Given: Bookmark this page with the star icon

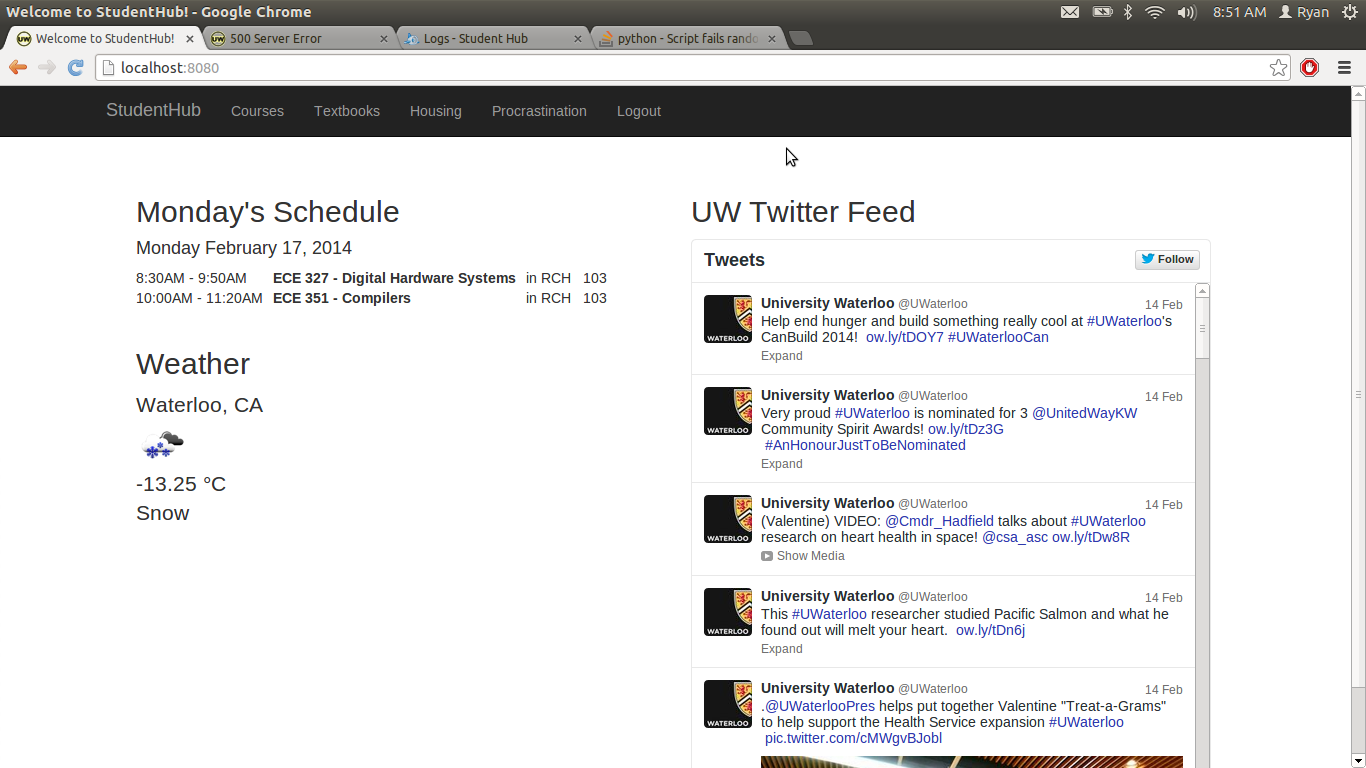Looking at the screenshot, I should coord(1278,67).
